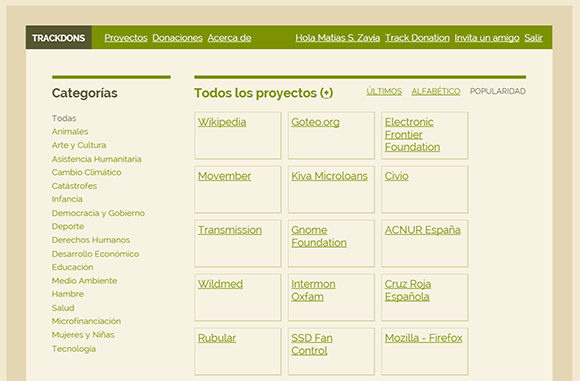Select the POPULARIDAD sort option
580x381 pixels.
(x=498, y=91)
